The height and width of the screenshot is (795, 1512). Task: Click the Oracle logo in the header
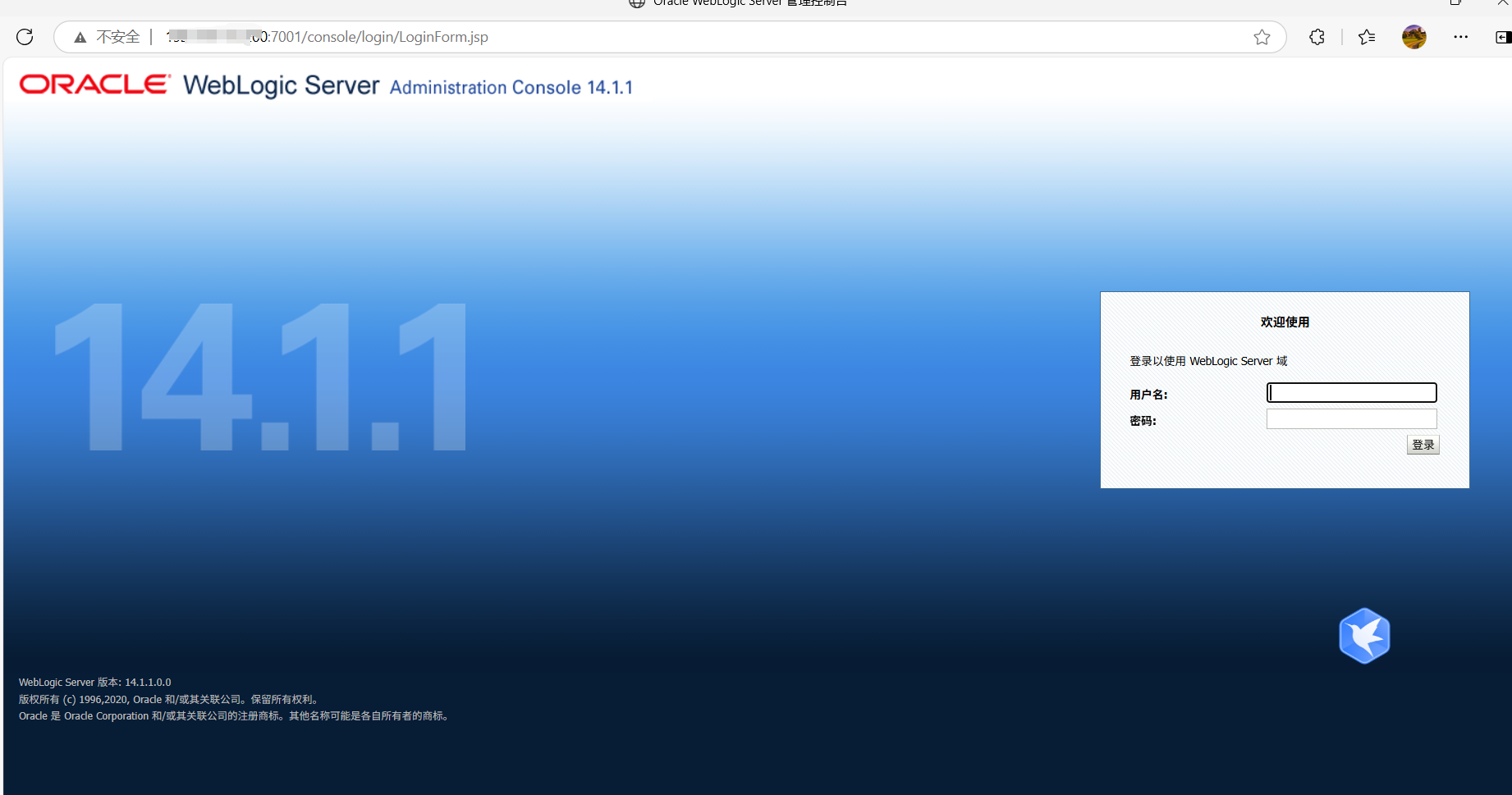click(95, 85)
